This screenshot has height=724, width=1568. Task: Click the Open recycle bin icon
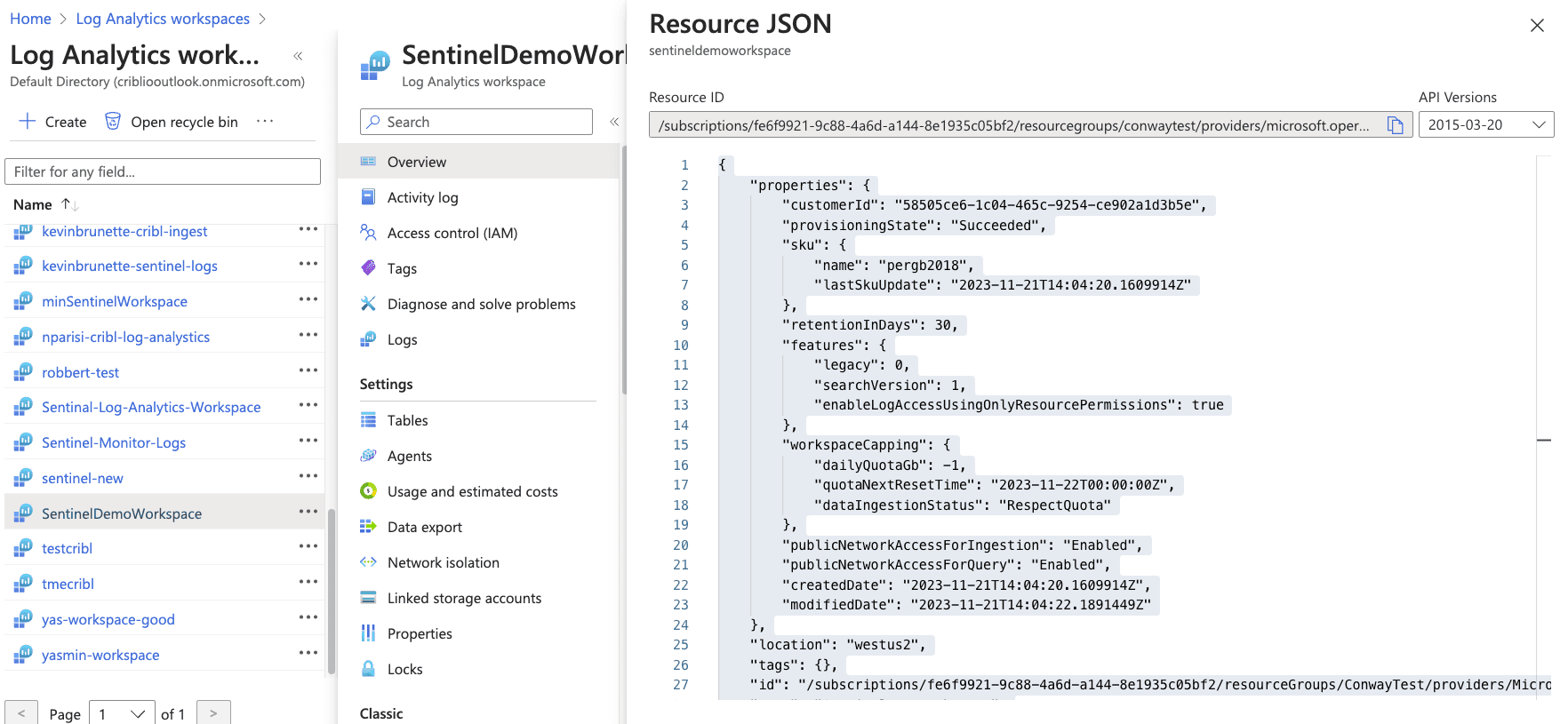pos(113,122)
